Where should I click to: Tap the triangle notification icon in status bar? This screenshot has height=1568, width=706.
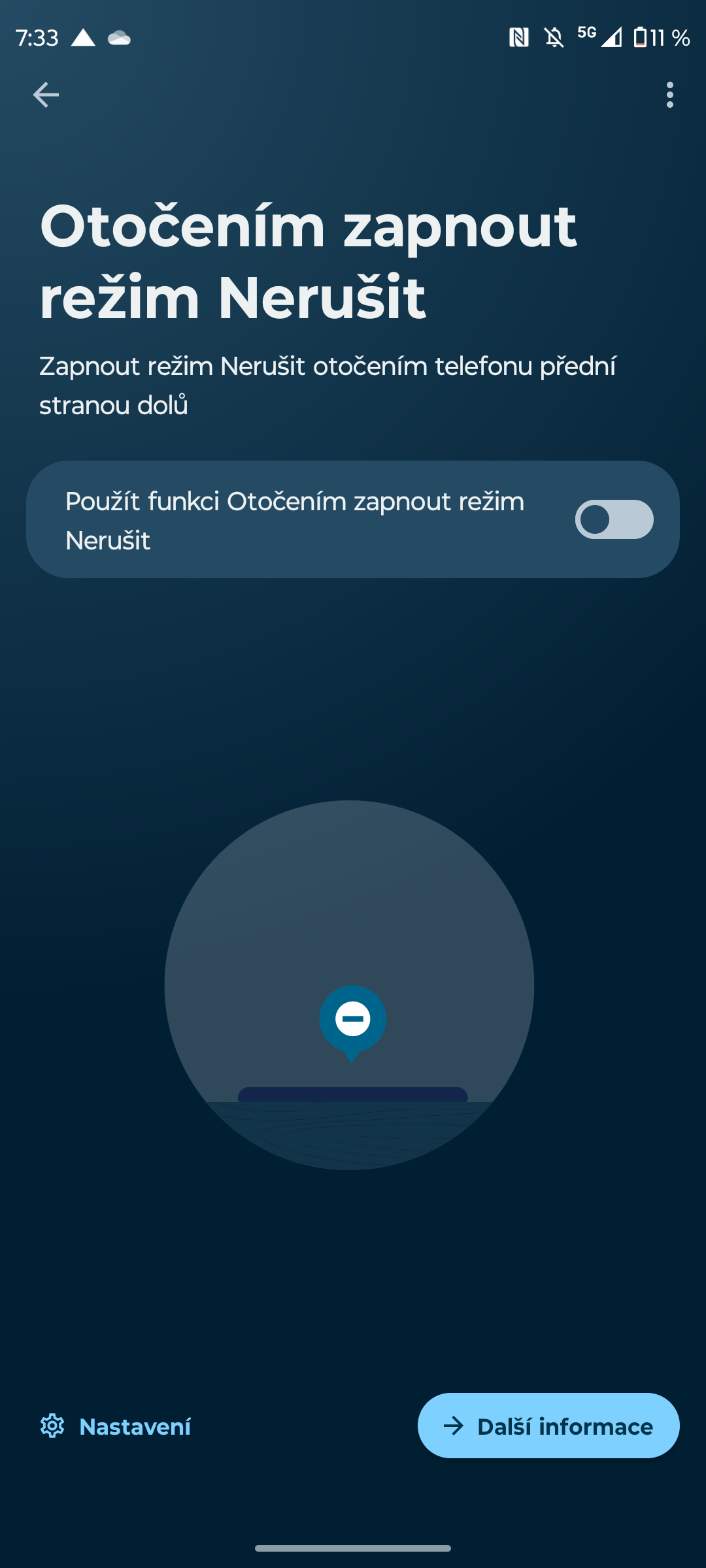point(83,37)
